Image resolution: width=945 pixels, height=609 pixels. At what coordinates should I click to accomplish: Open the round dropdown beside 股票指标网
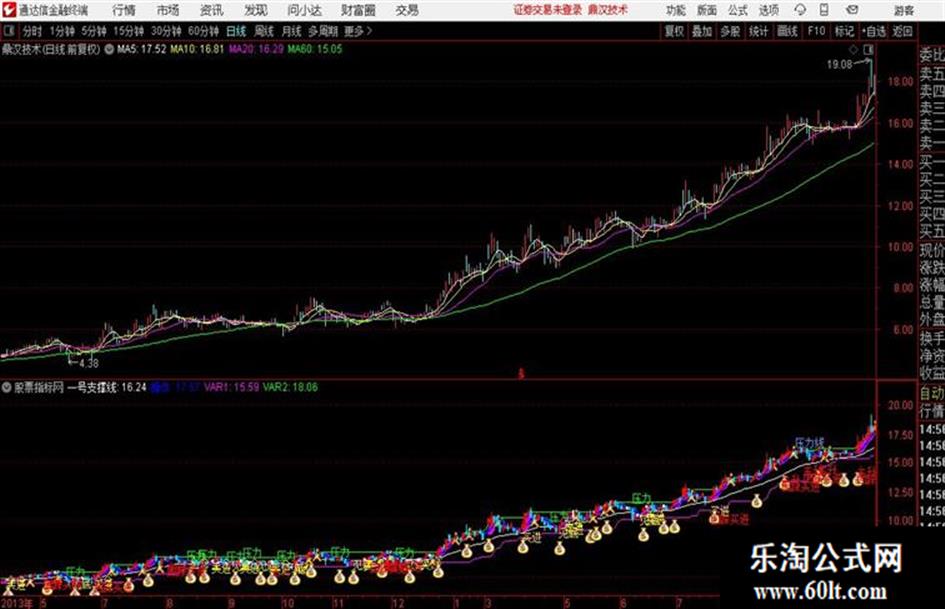[x=7, y=387]
